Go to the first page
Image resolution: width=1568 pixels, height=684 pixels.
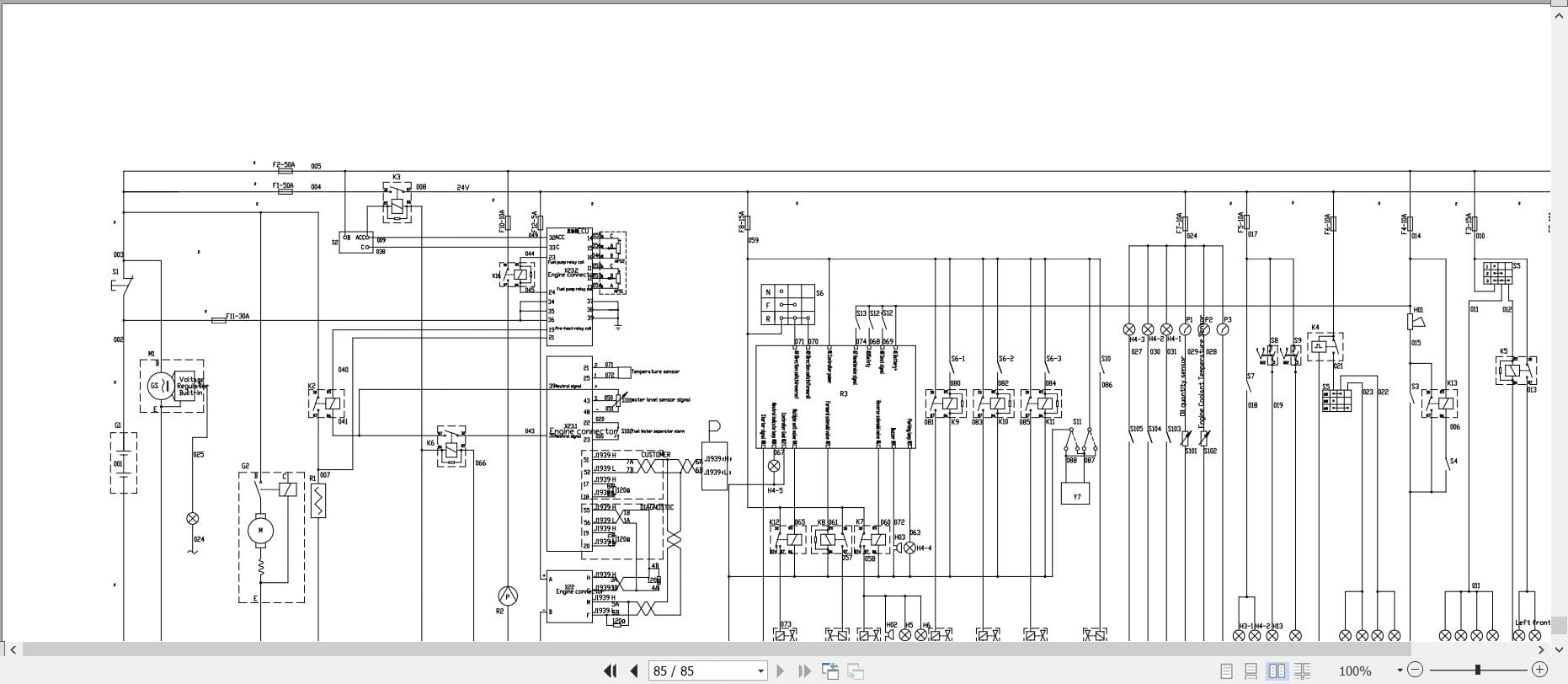(611, 671)
